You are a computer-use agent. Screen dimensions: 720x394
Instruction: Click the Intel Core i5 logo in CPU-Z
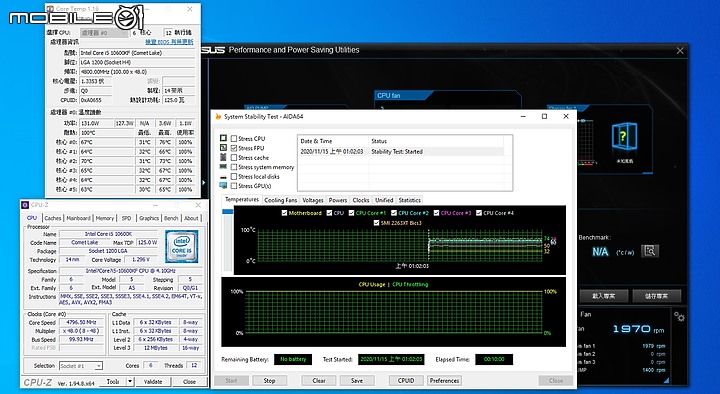point(181,247)
